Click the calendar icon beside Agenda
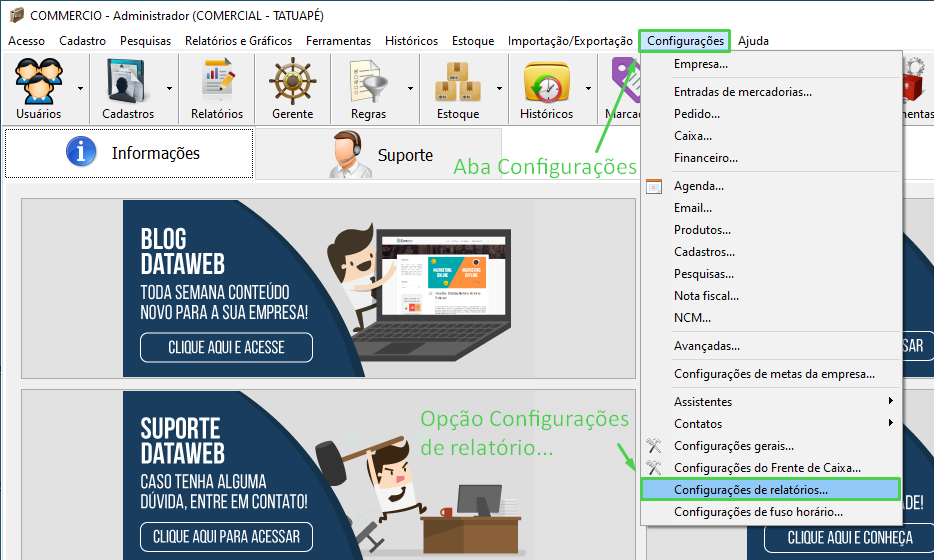Screen dimensions: 934x560 pos(653,186)
